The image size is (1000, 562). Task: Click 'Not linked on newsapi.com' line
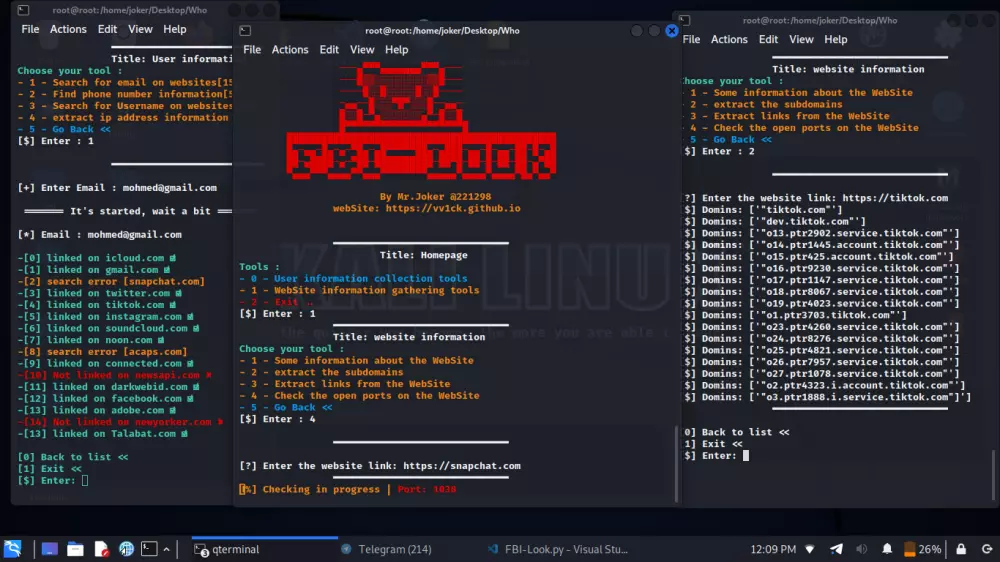pos(115,375)
